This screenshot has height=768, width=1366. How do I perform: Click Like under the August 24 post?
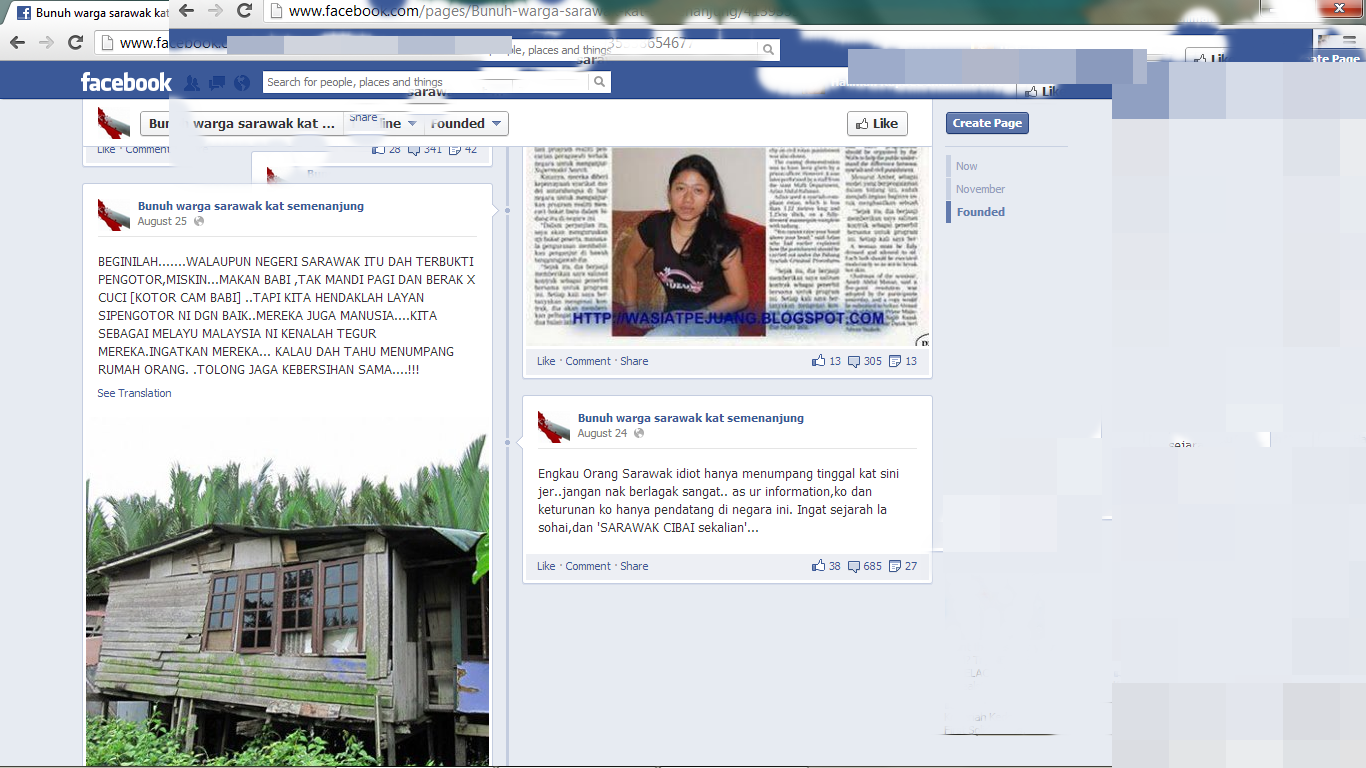(546, 566)
